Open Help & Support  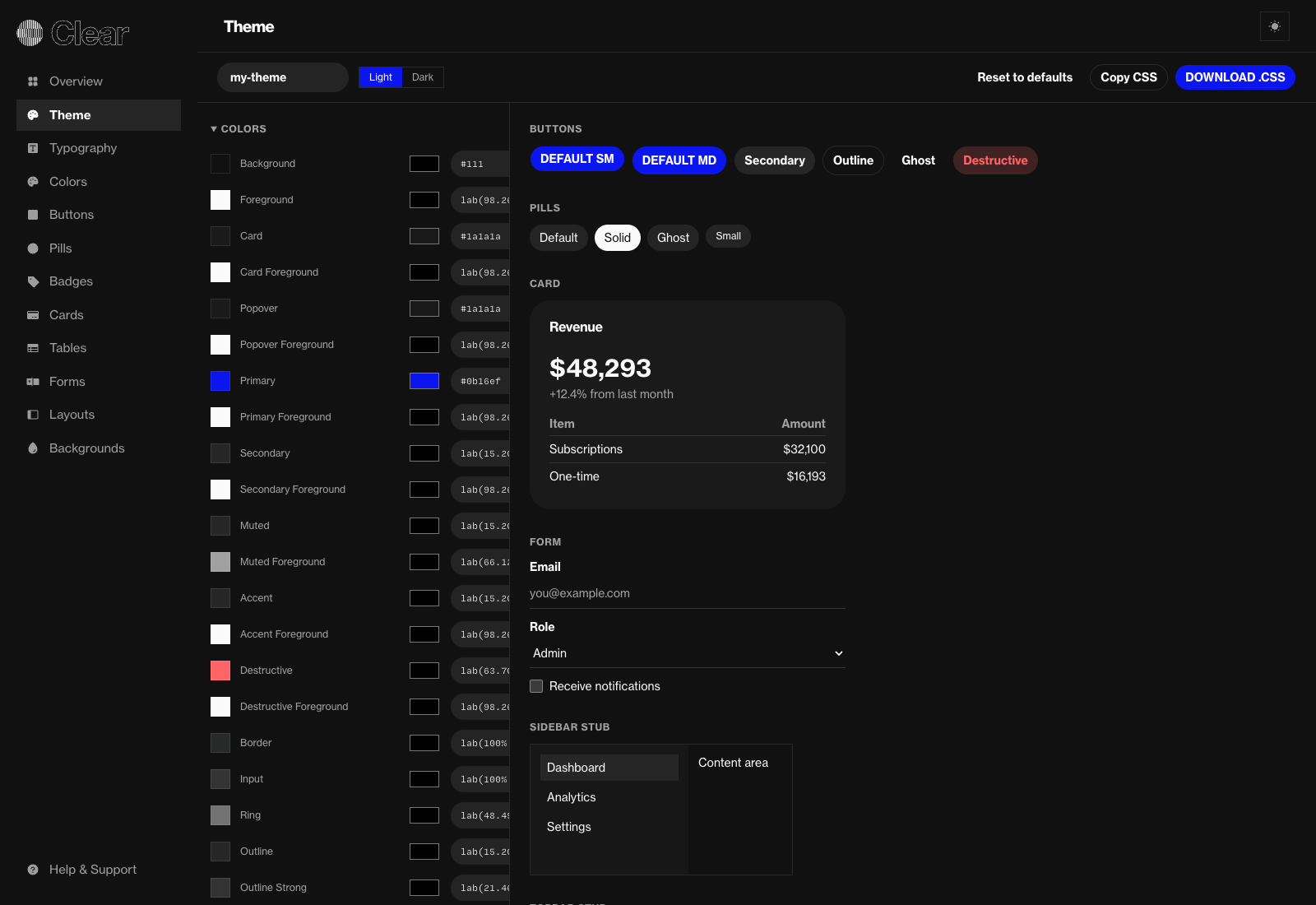[x=99, y=870]
